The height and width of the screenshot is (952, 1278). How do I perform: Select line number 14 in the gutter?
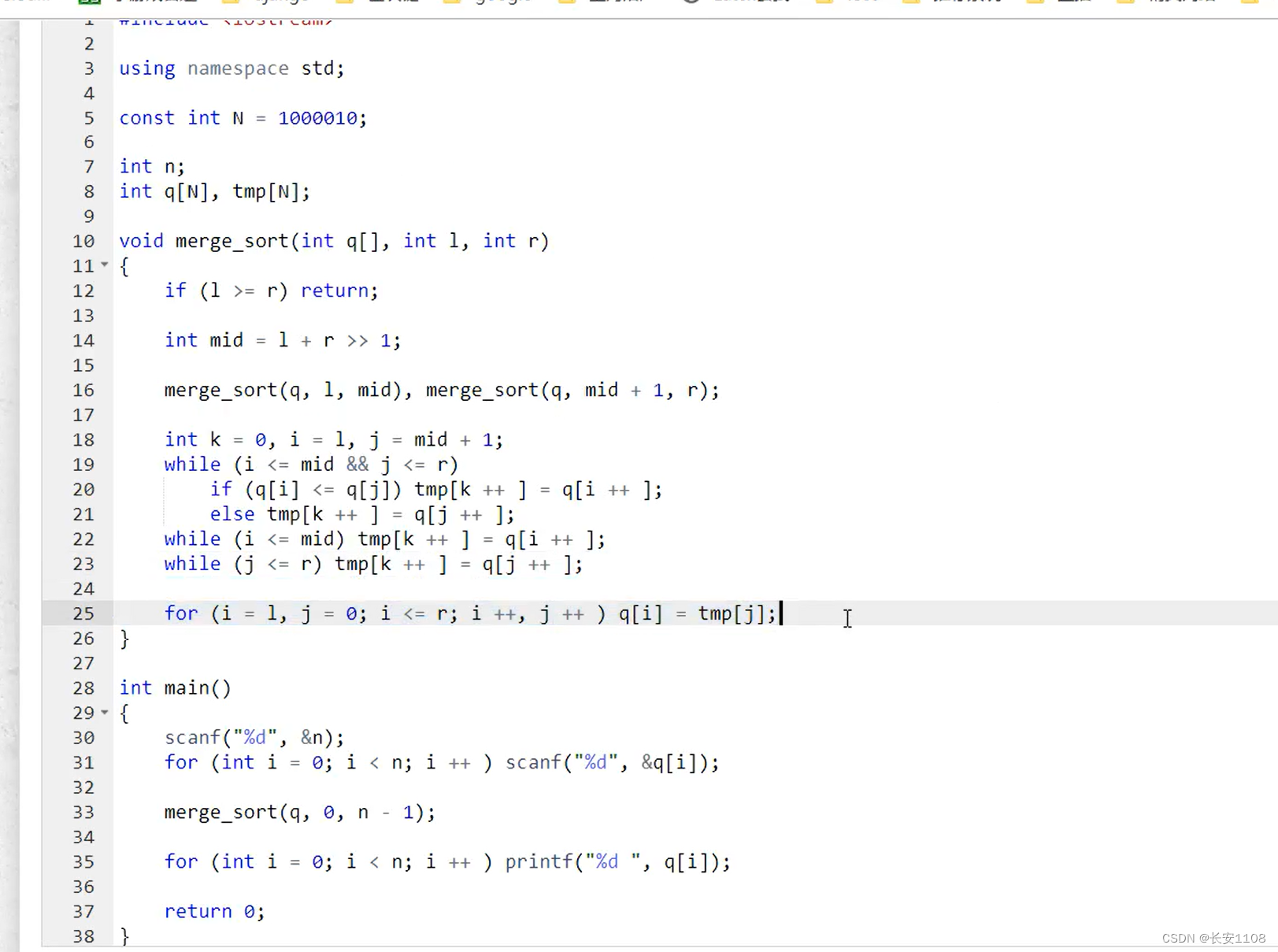click(83, 340)
